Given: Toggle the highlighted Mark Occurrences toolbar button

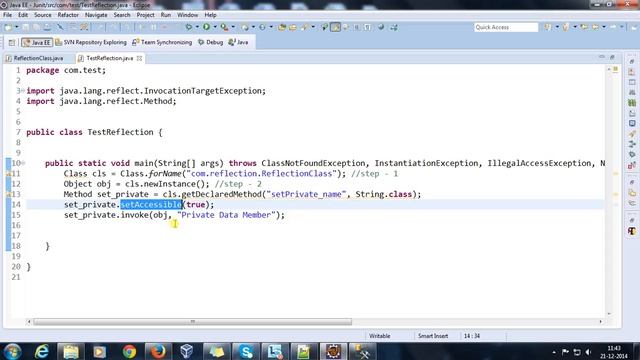Looking at the screenshot, I should 336,27.
